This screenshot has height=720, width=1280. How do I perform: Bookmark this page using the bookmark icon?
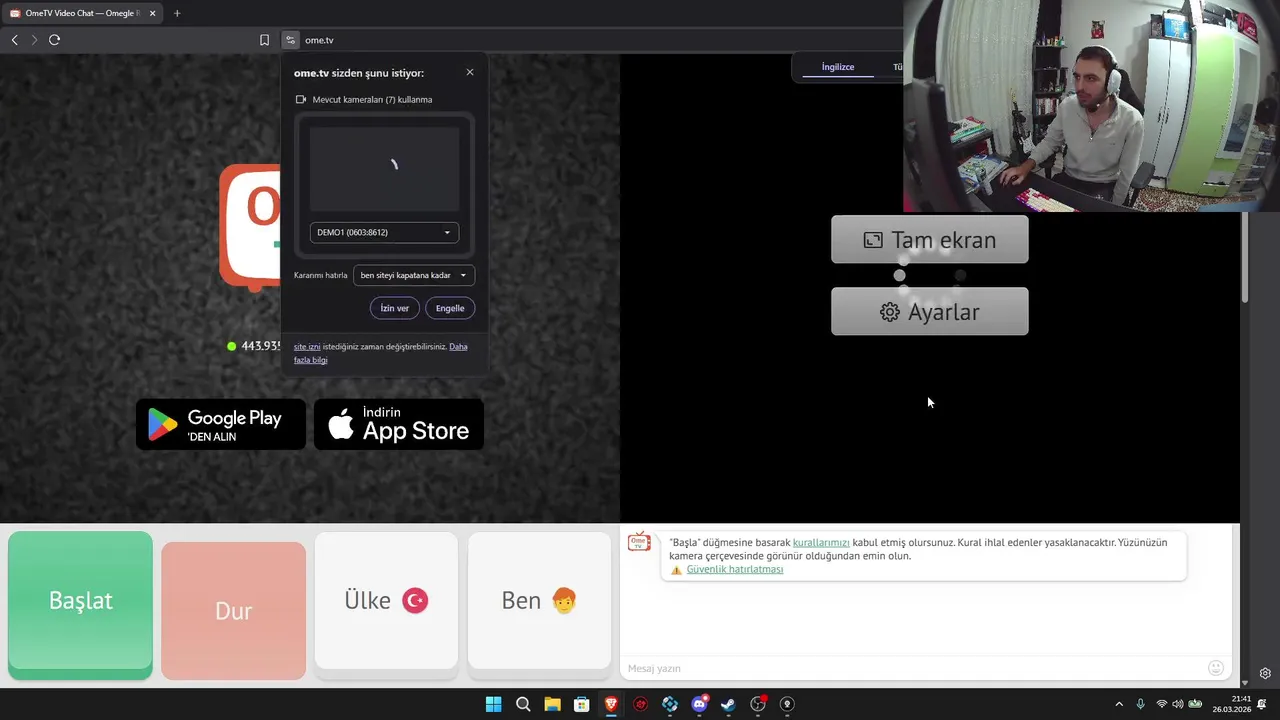click(264, 40)
